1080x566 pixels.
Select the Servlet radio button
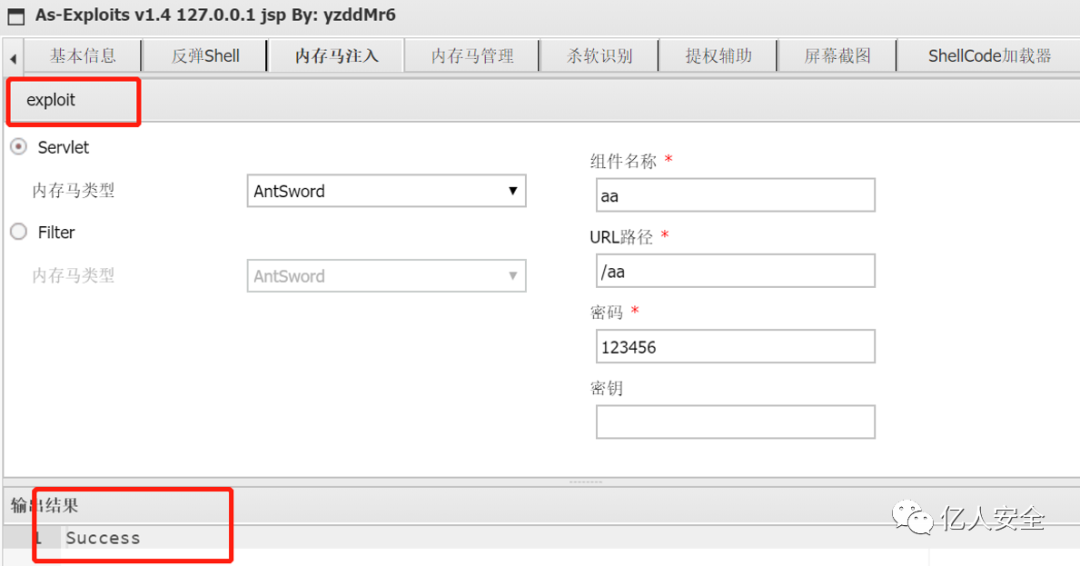coord(19,147)
